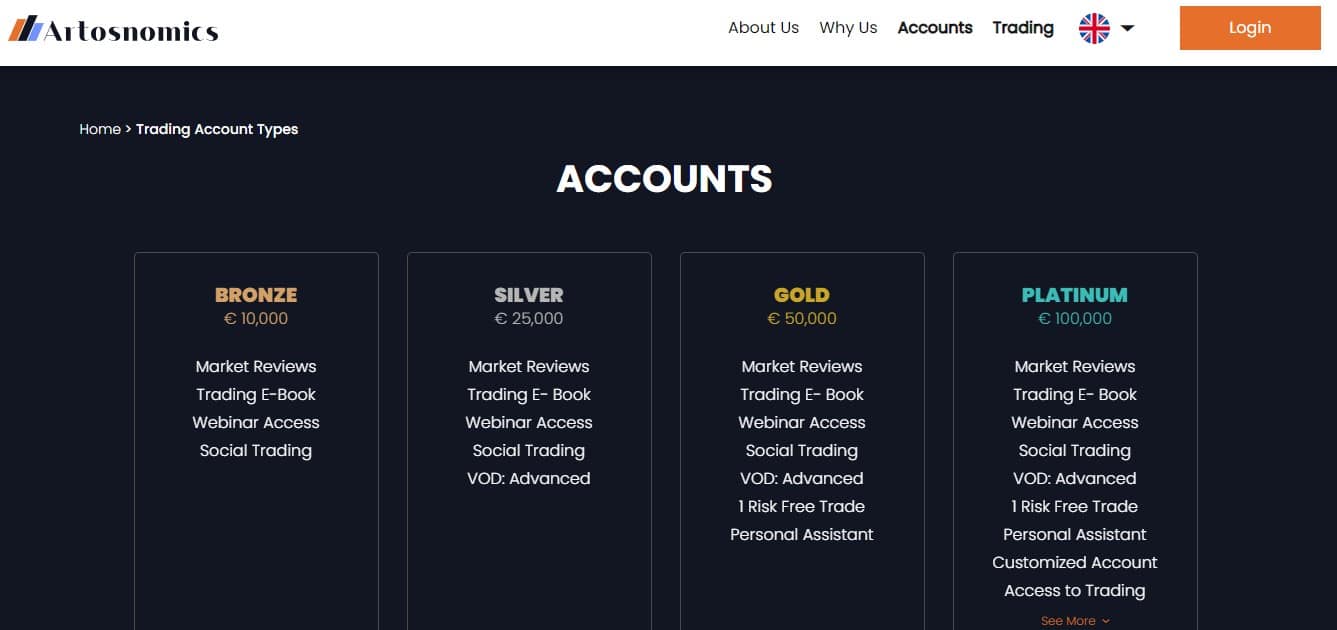1337x630 pixels.
Task: Click Personal Assistant in the Gold card
Action: 801,534
